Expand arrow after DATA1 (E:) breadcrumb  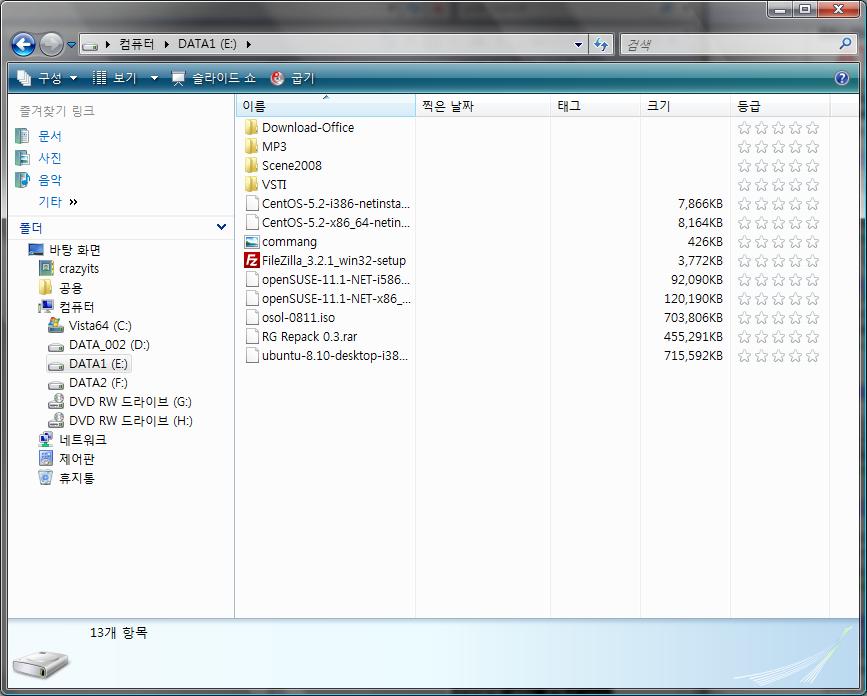tap(249, 44)
